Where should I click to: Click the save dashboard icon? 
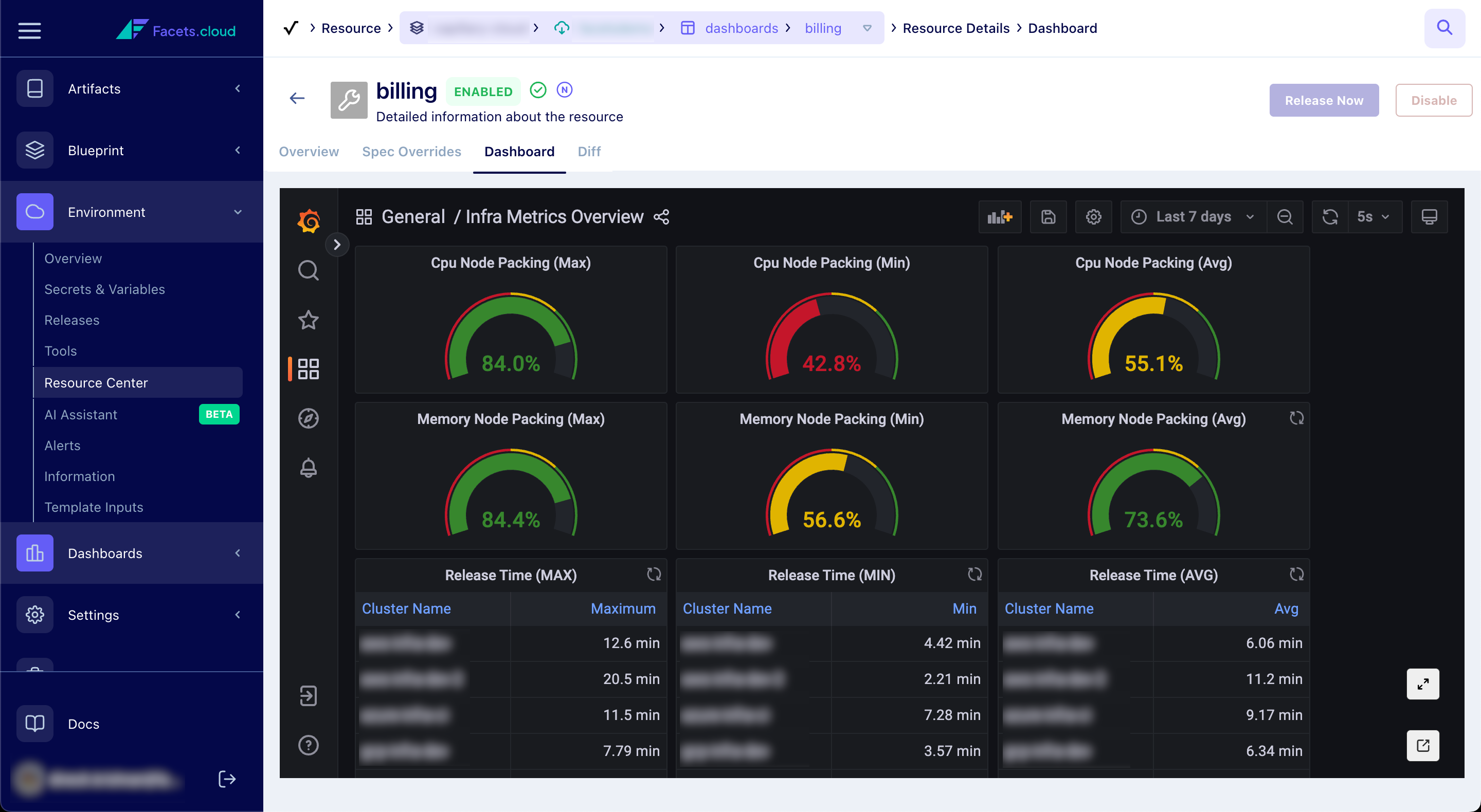1048,217
